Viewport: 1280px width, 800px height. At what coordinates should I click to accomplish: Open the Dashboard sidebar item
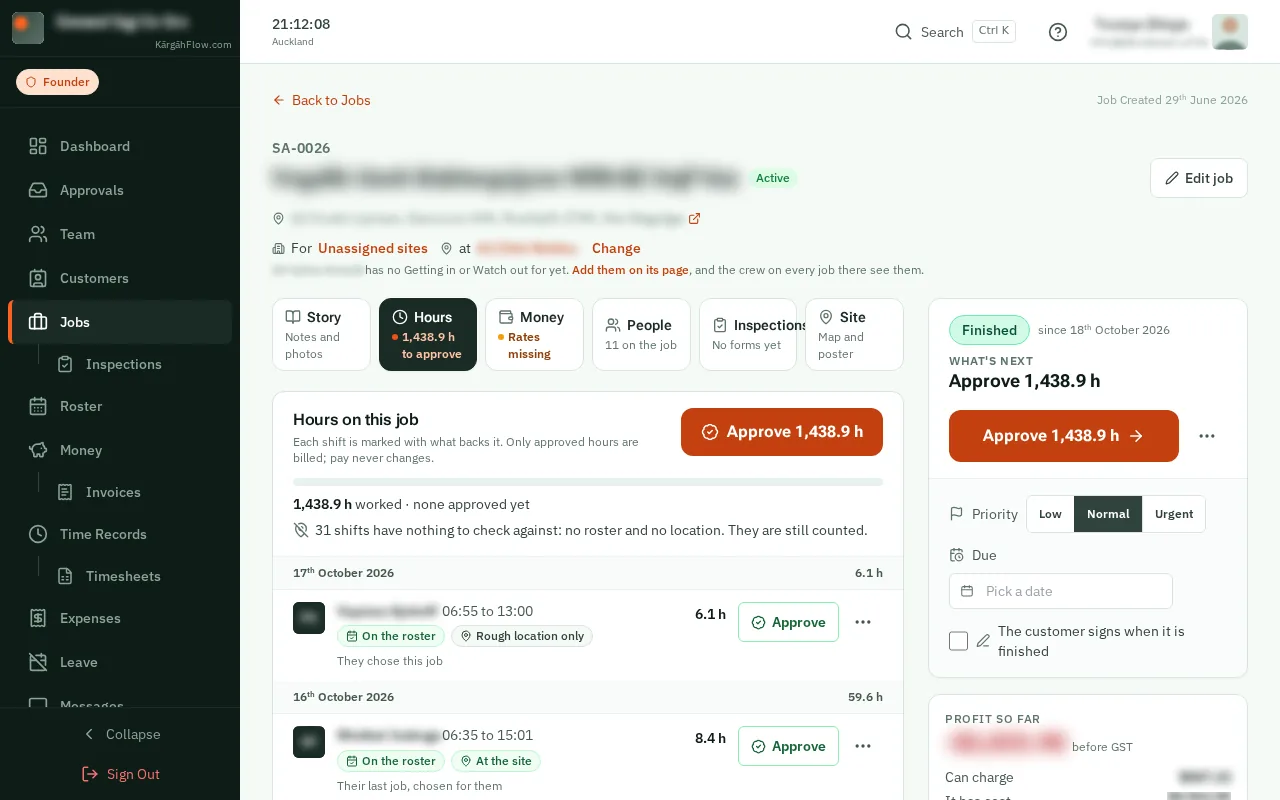click(x=120, y=146)
